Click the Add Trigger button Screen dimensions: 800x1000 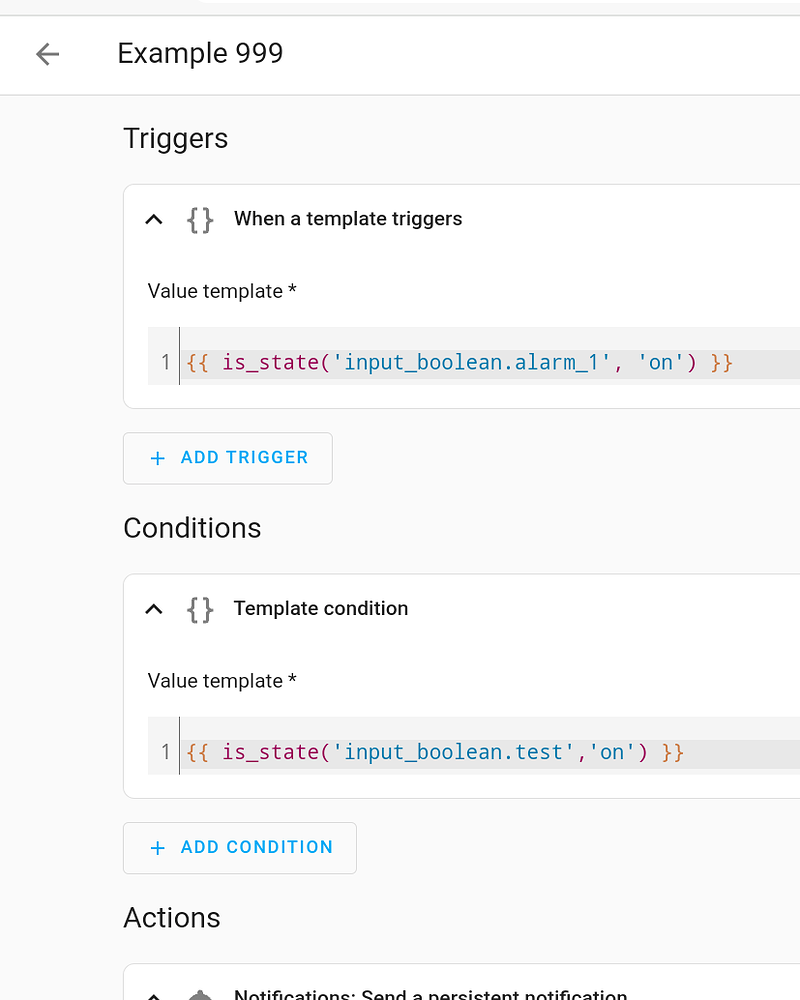[x=228, y=457]
